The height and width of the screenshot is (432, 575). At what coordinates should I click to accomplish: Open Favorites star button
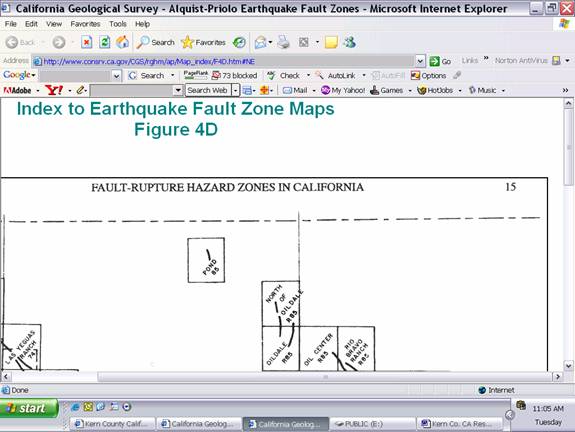click(204, 43)
